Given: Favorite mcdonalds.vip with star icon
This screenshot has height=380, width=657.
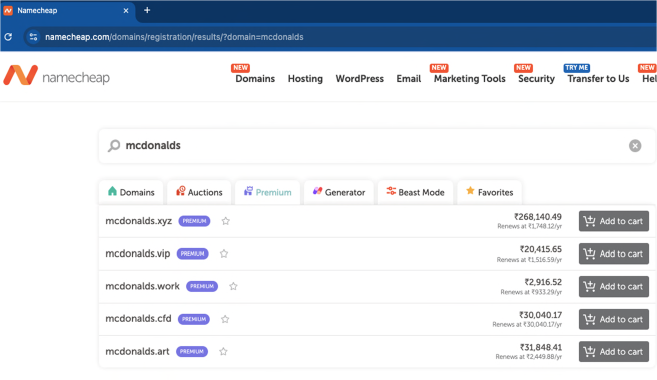Looking at the screenshot, I should [x=224, y=253].
